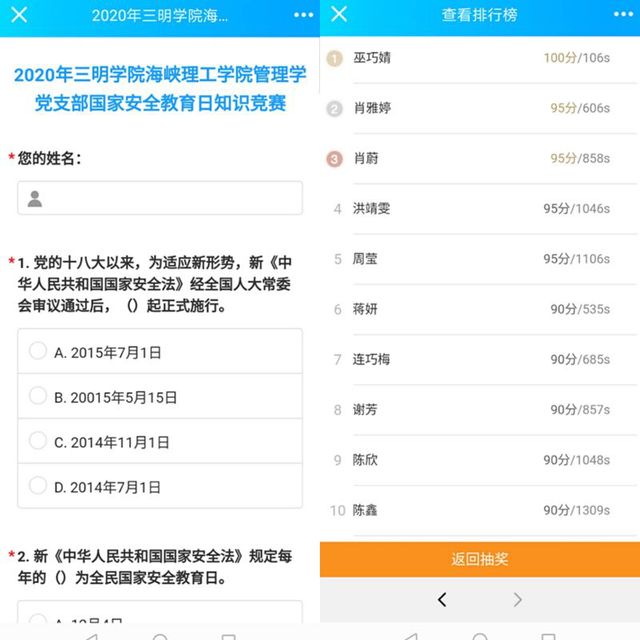
Task: Open leaderboard entry for 巫巧婧
Action: tap(480, 58)
